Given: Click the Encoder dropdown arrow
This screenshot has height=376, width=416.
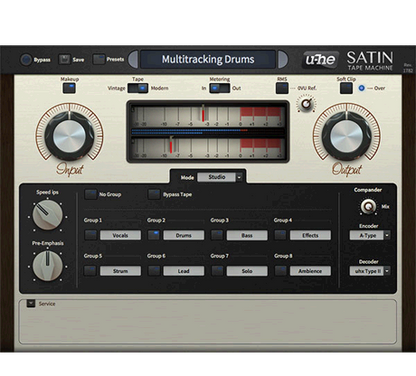Looking at the screenshot, I should click(x=387, y=235).
